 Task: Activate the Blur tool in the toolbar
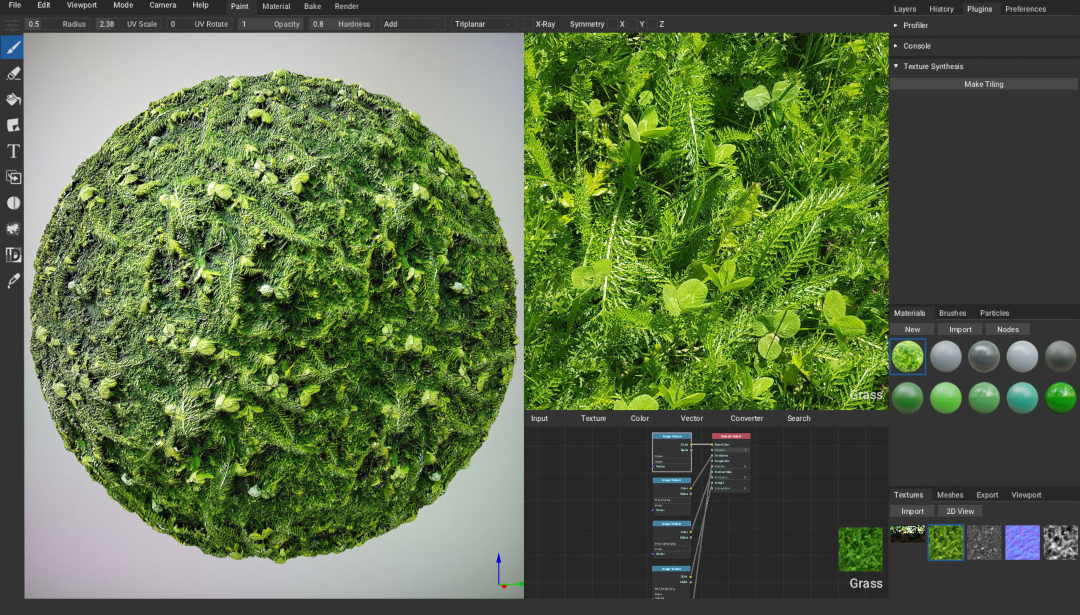point(13,203)
